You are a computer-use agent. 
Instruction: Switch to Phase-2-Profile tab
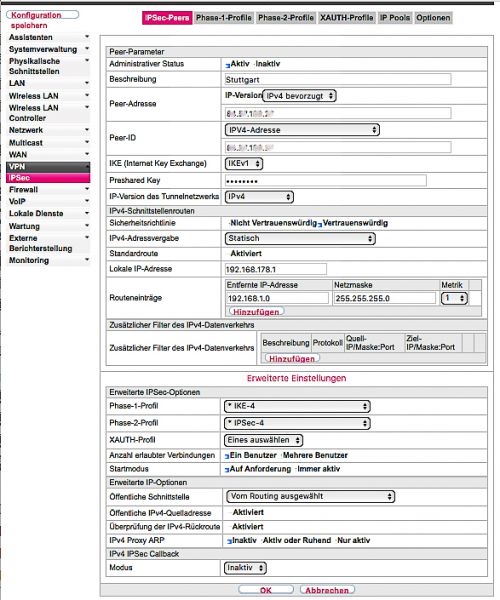point(286,18)
